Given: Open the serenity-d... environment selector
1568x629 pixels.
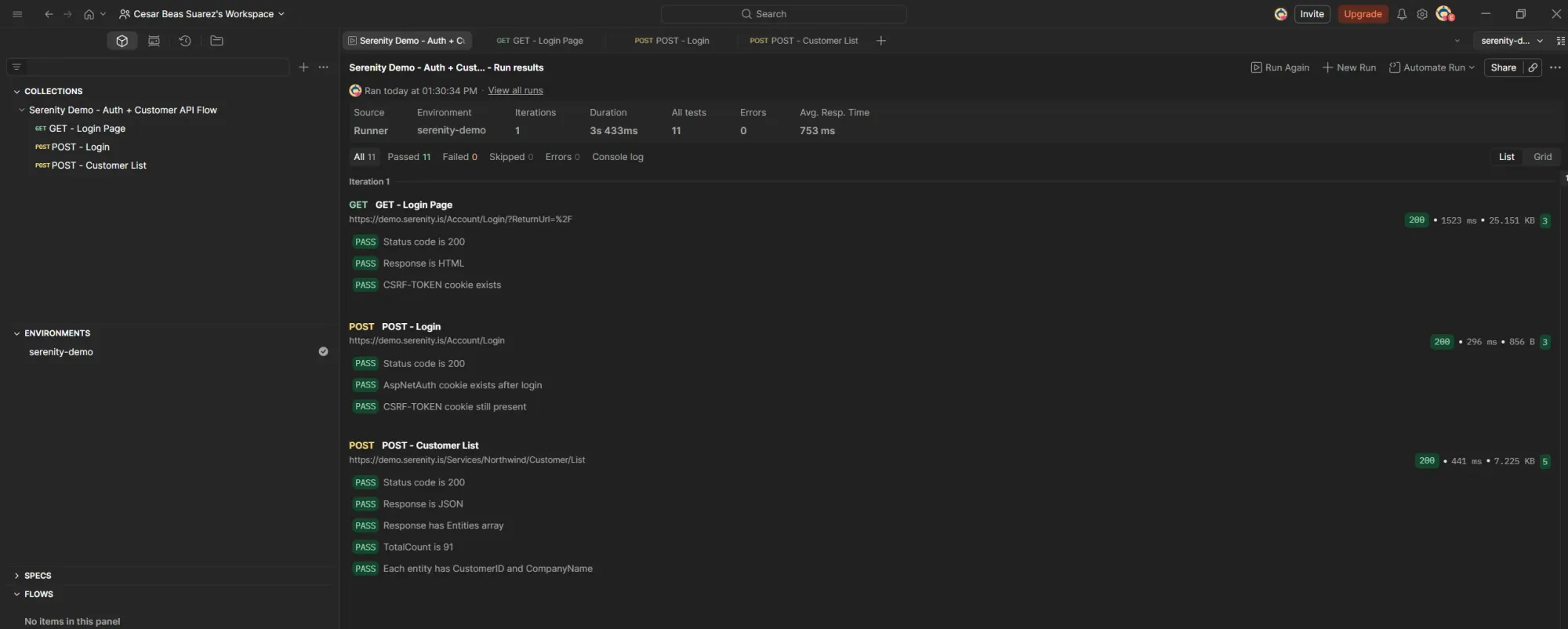Looking at the screenshot, I should pos(1512,41).
